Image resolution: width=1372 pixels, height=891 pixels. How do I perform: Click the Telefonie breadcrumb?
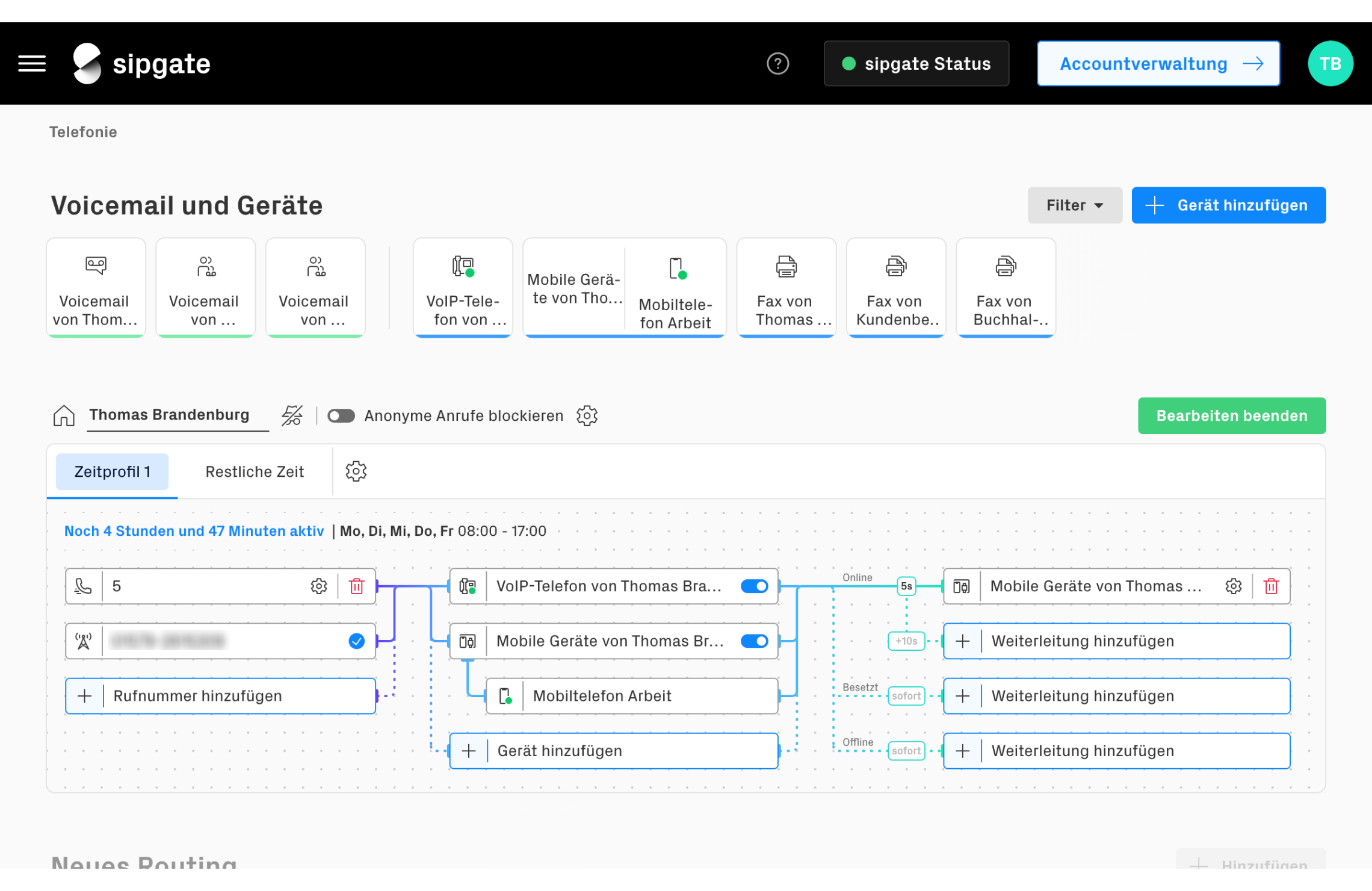click(x=83, y=132)
